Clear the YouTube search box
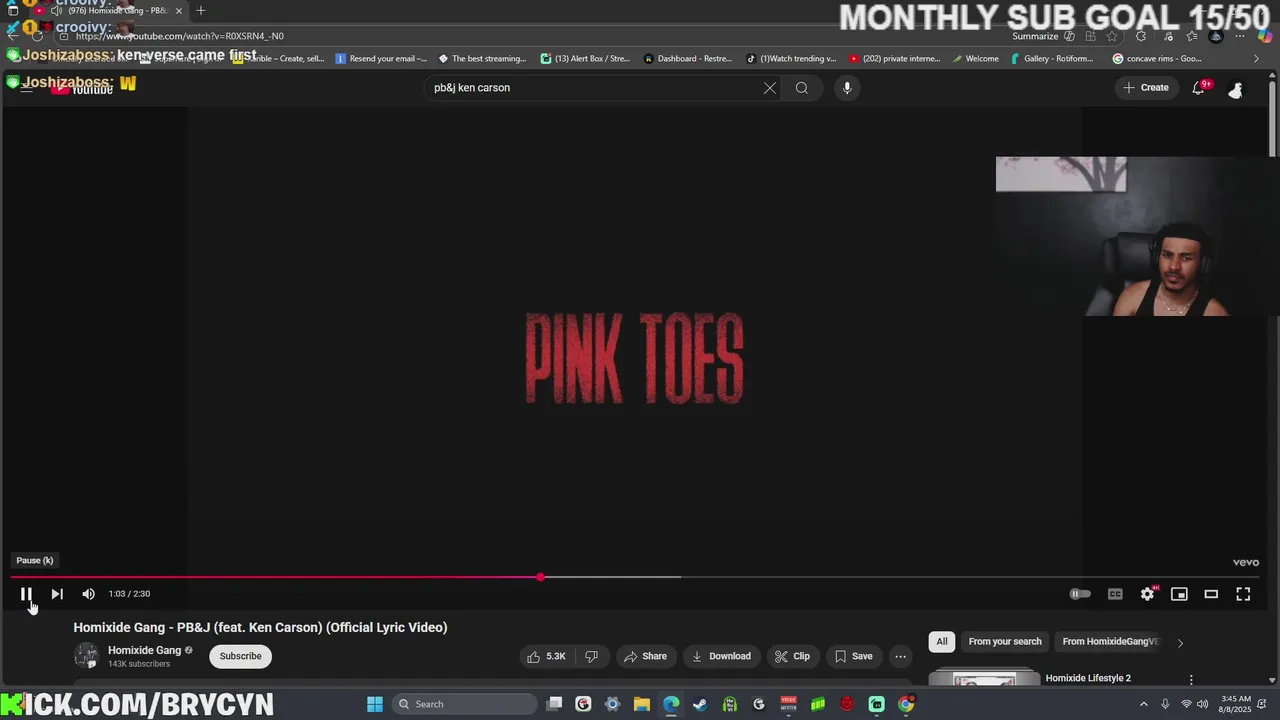 tap(770, 88)
